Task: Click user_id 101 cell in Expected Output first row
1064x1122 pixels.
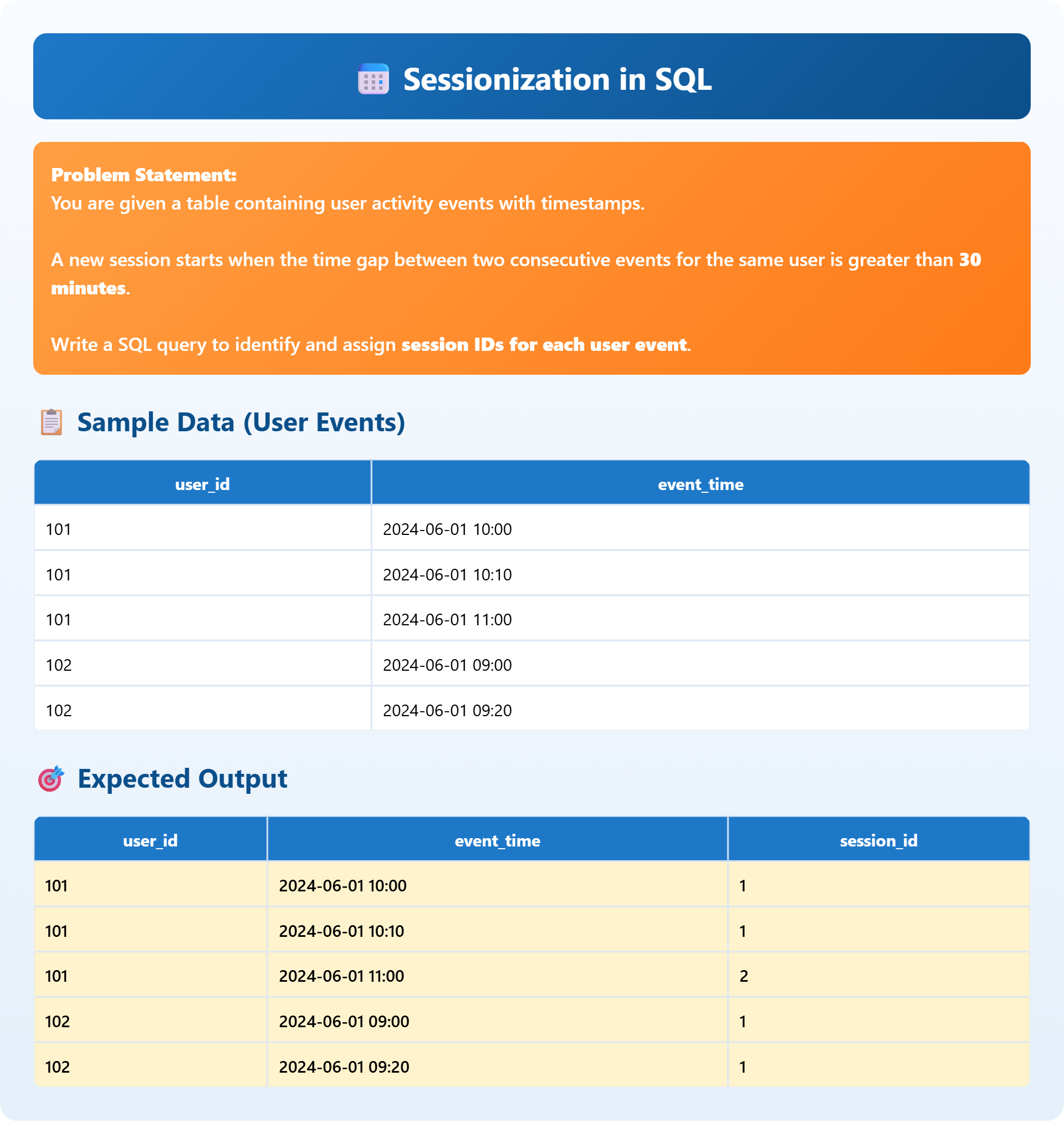Action: point(56,885)
